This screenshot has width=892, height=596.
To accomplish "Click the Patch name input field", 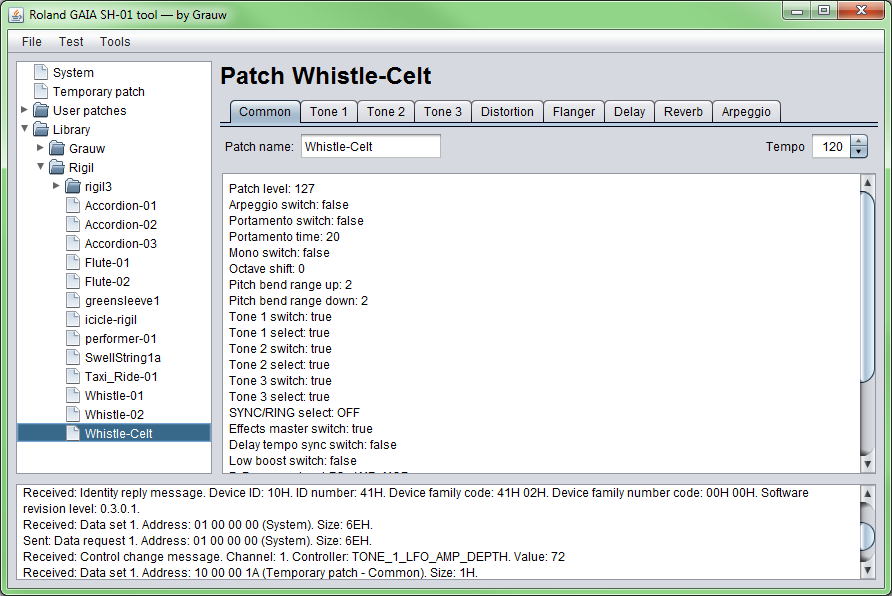I will (x=370, y=146).
